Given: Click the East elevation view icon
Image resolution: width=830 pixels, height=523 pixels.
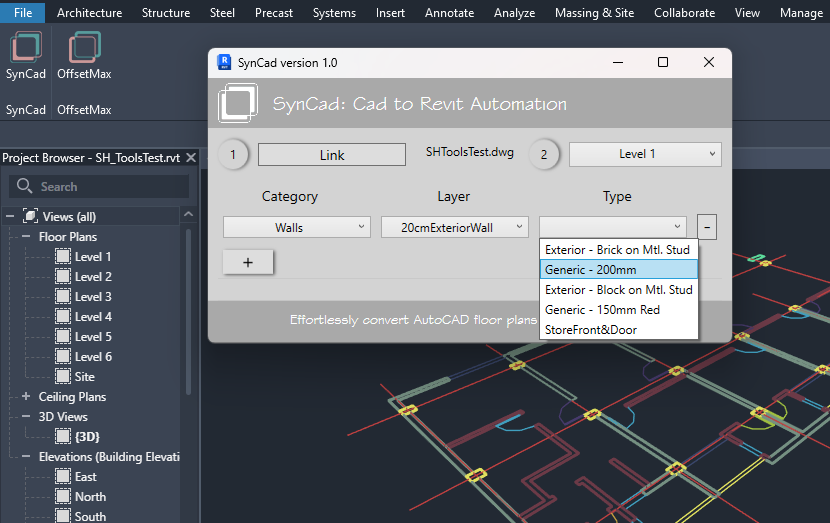Looking at the screenshot, I should (x=63, y=476).
